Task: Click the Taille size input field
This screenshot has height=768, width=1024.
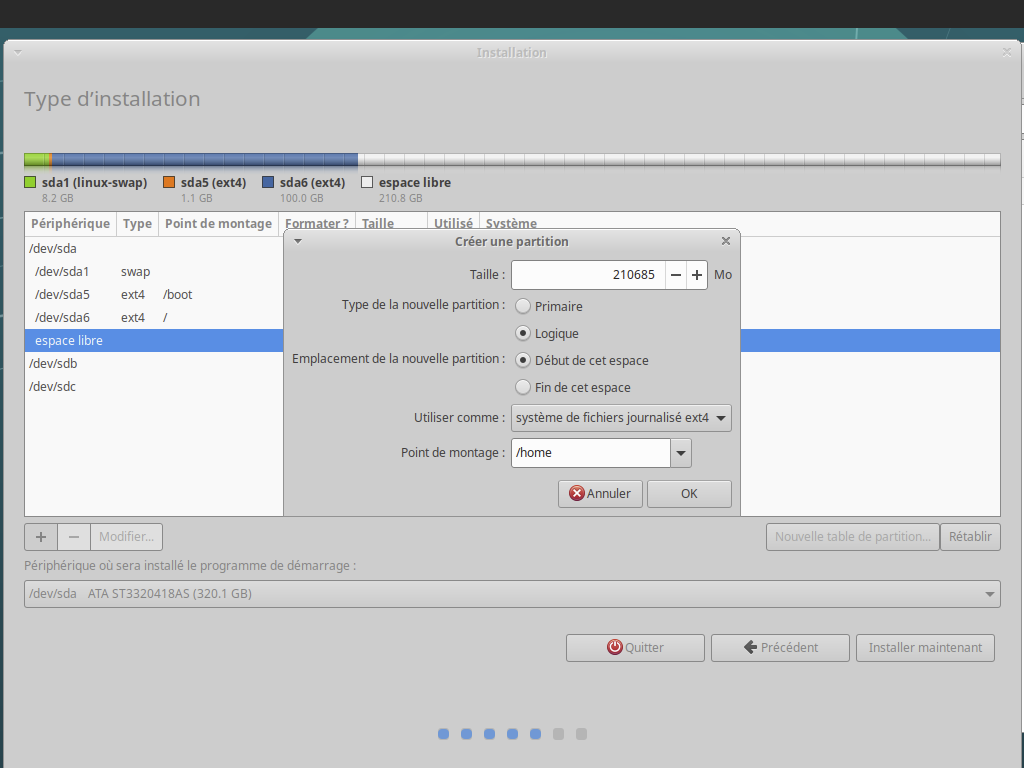Action: pyautogui.click(x=588, y=275)
